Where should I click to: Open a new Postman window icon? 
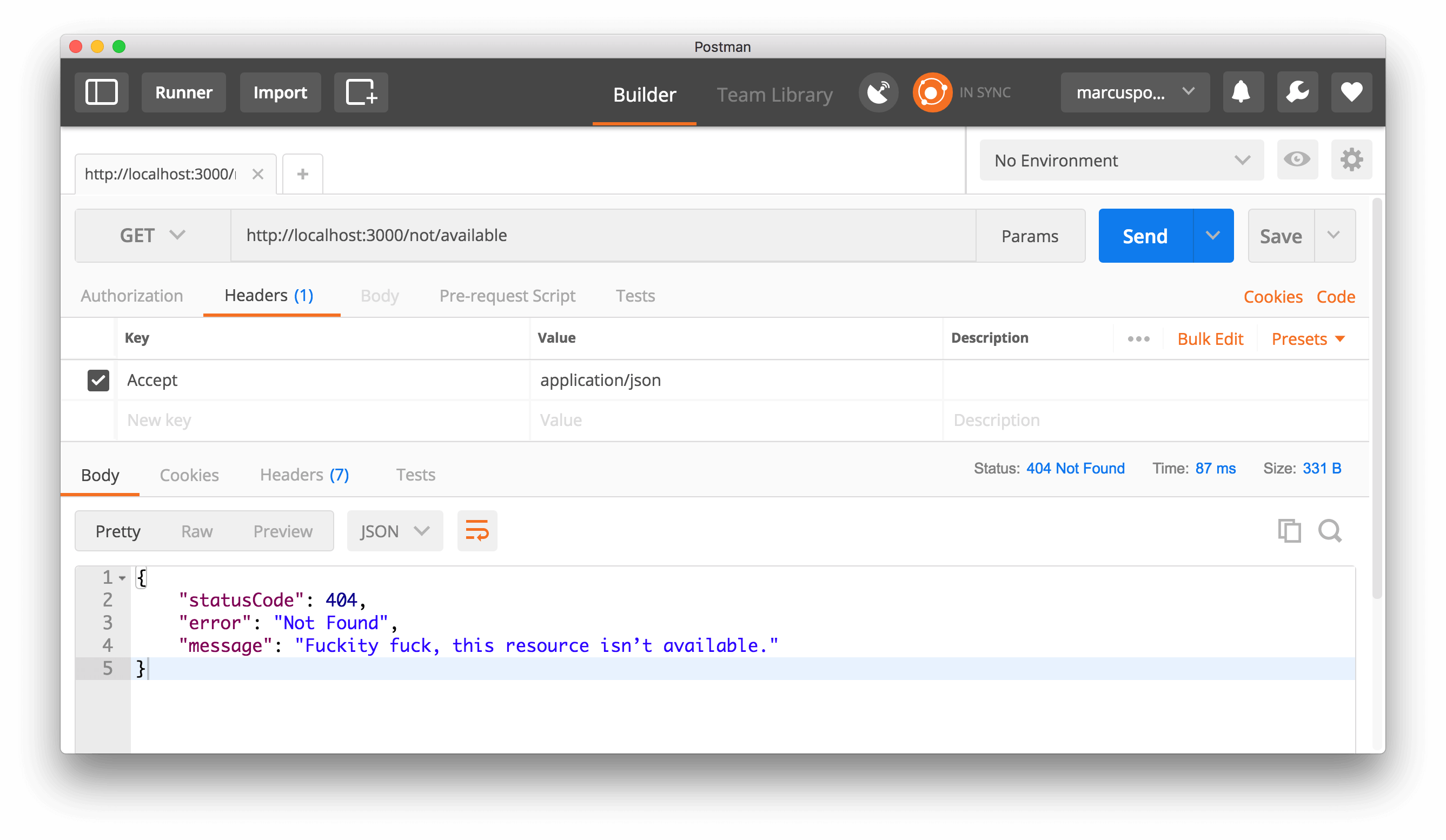click(x=361, y=92)
